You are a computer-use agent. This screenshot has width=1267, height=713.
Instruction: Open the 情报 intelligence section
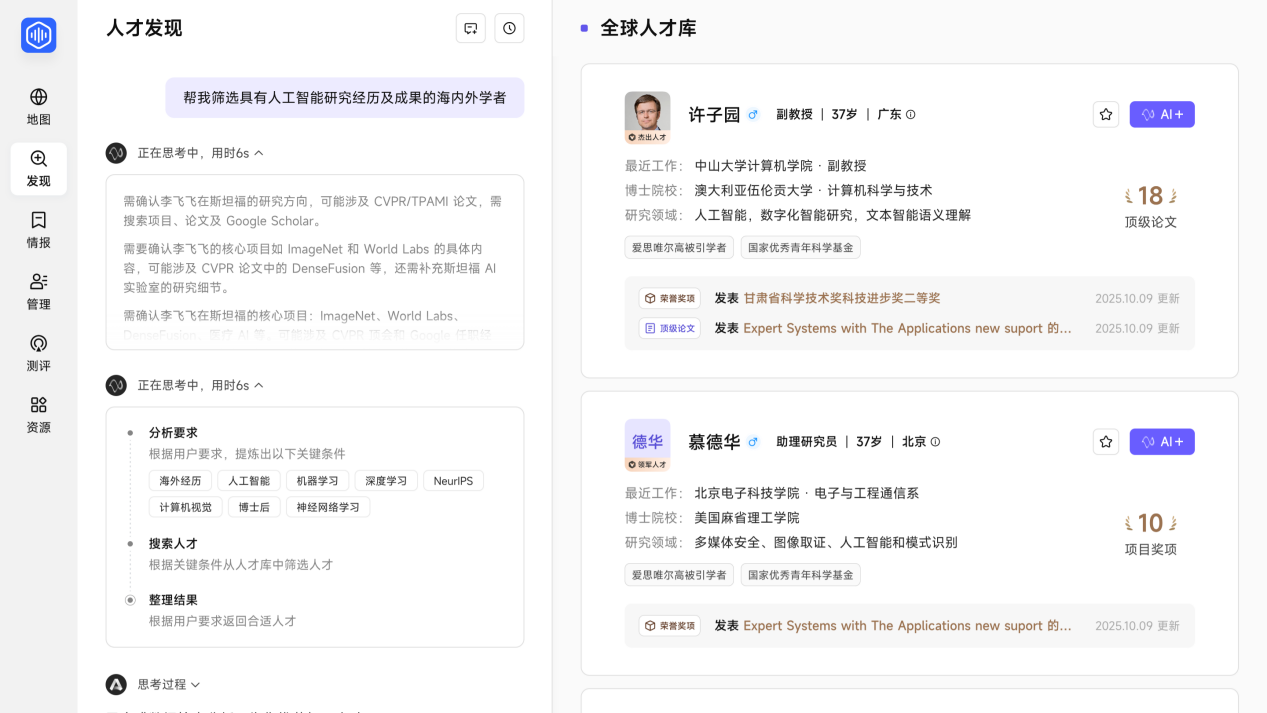pyautogui.click(x=39, y=230)
